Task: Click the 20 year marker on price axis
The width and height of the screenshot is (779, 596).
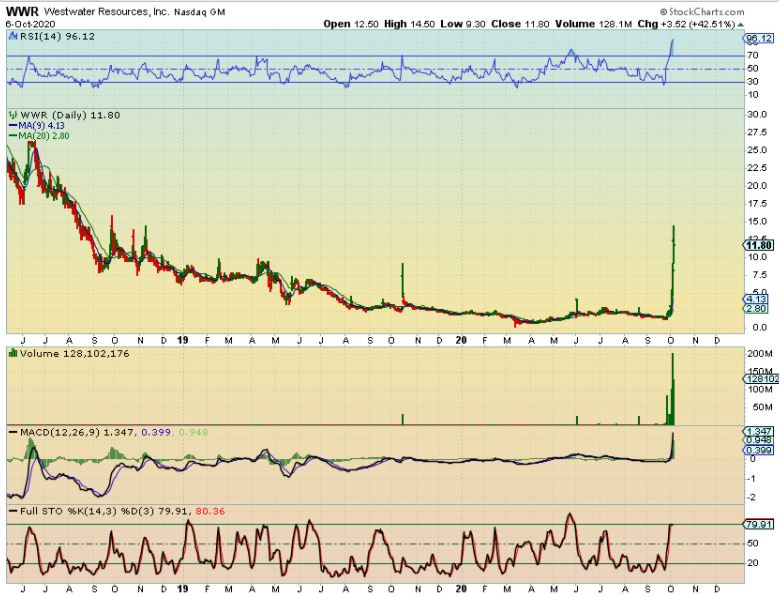Action: pos(461,340)
